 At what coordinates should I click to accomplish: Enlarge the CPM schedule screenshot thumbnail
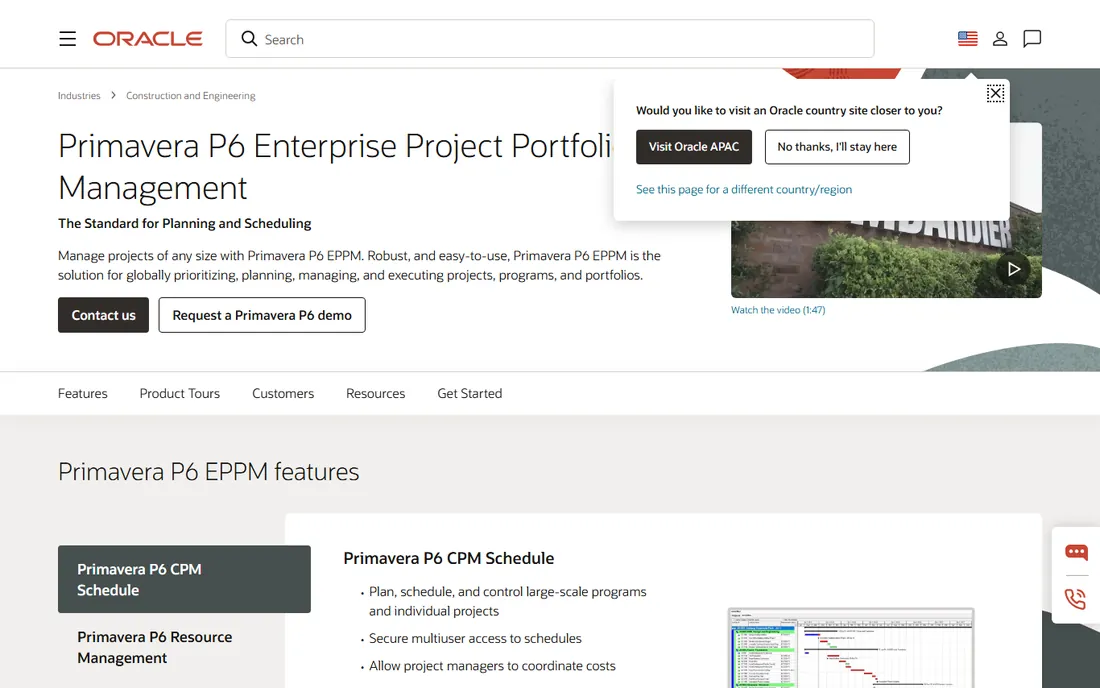(x=851, y=648)
